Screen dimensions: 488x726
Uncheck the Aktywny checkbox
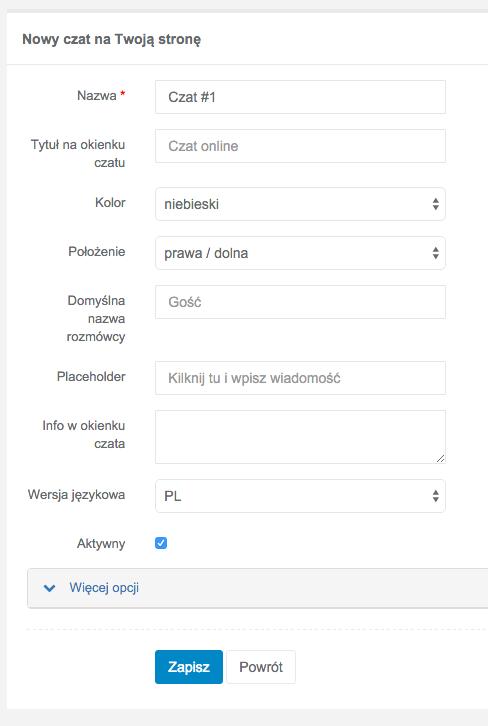click(161, 543)
